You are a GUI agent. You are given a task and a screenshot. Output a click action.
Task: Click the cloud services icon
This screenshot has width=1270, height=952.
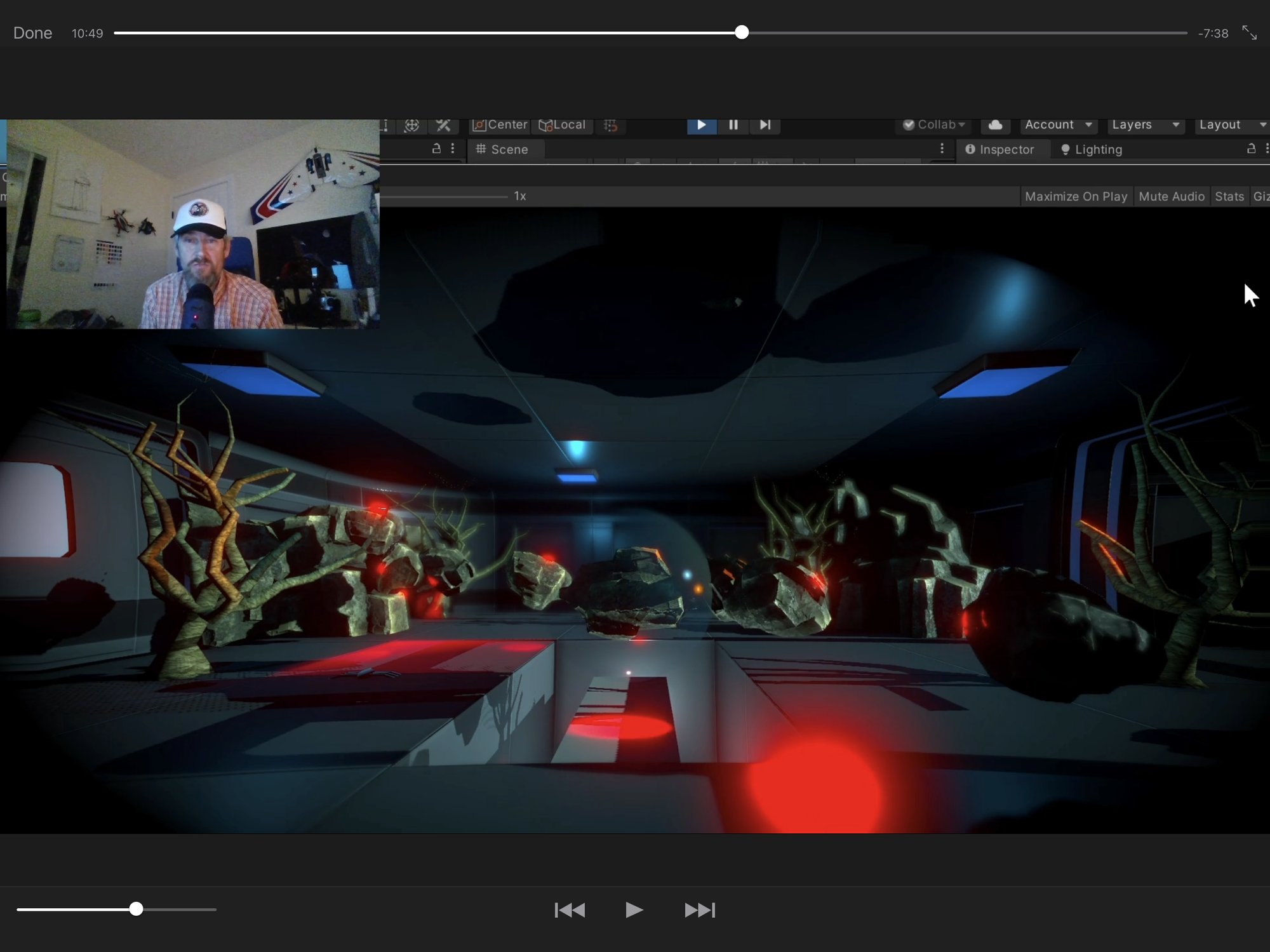point(996,125)
